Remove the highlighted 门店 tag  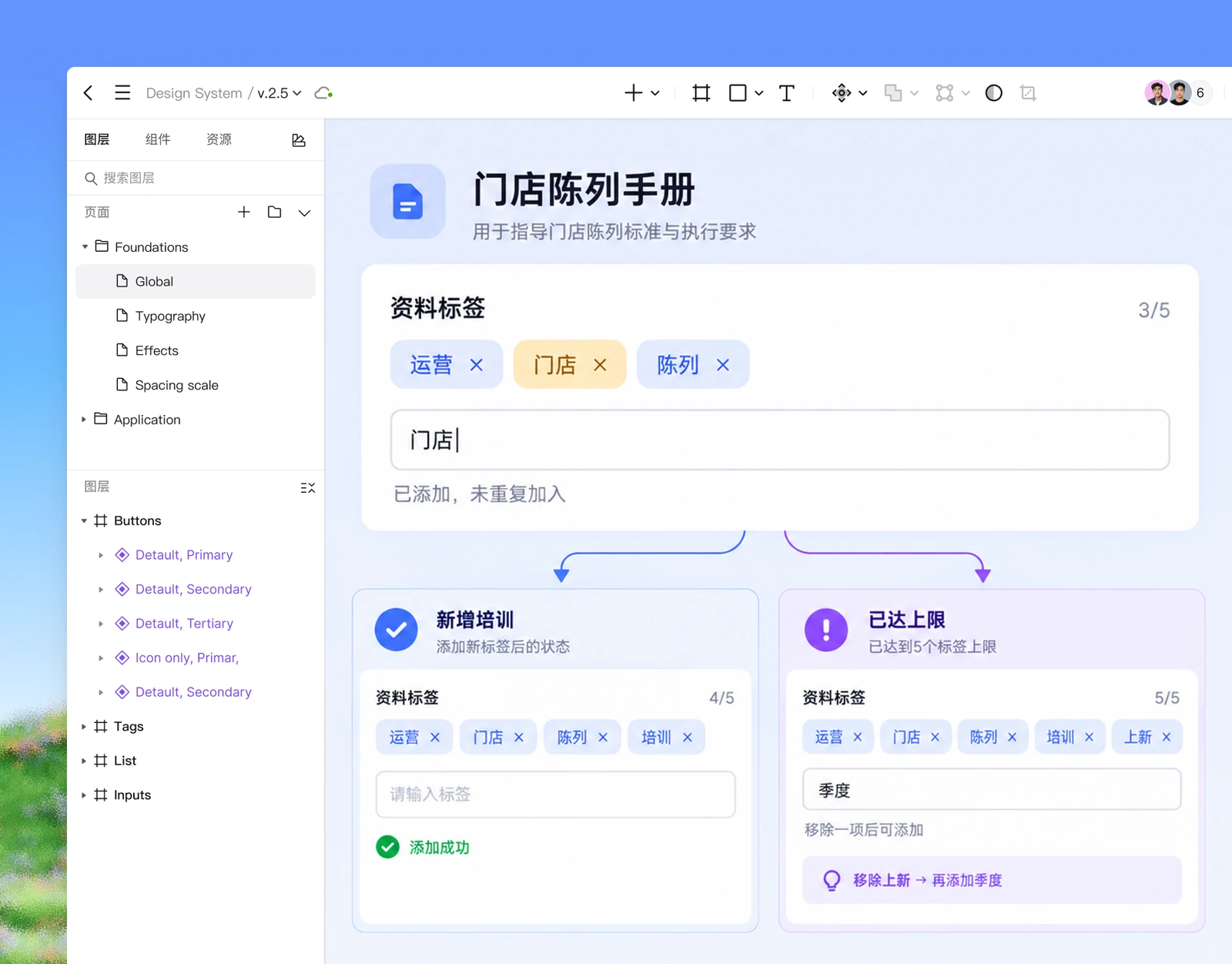600,365
